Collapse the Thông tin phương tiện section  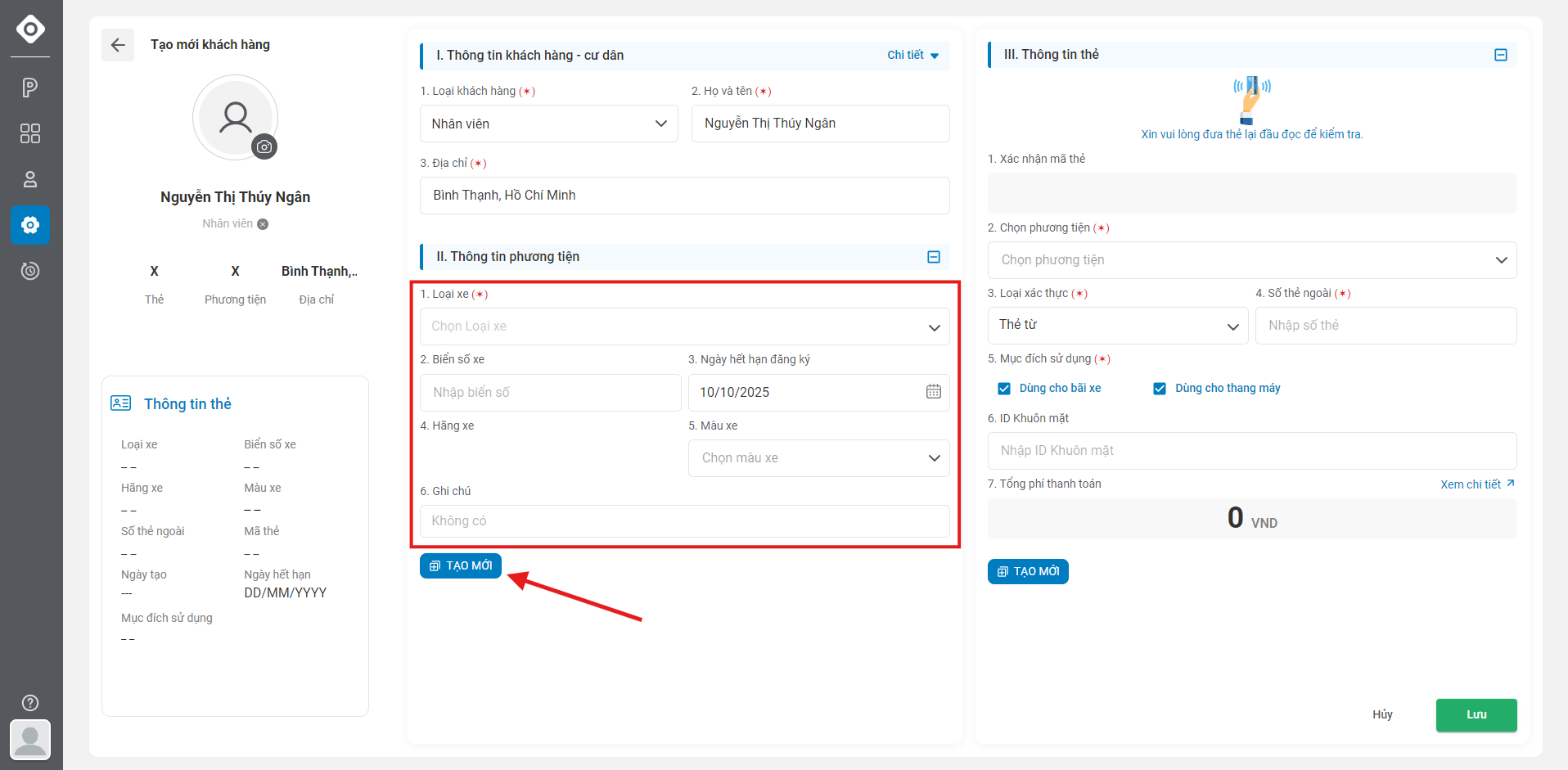pyautogui.click(x=934, y=257)
